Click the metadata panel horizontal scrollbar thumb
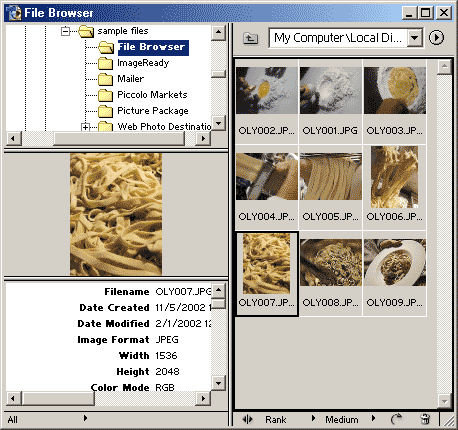The image size is (458, 430). tap(58, 398)
